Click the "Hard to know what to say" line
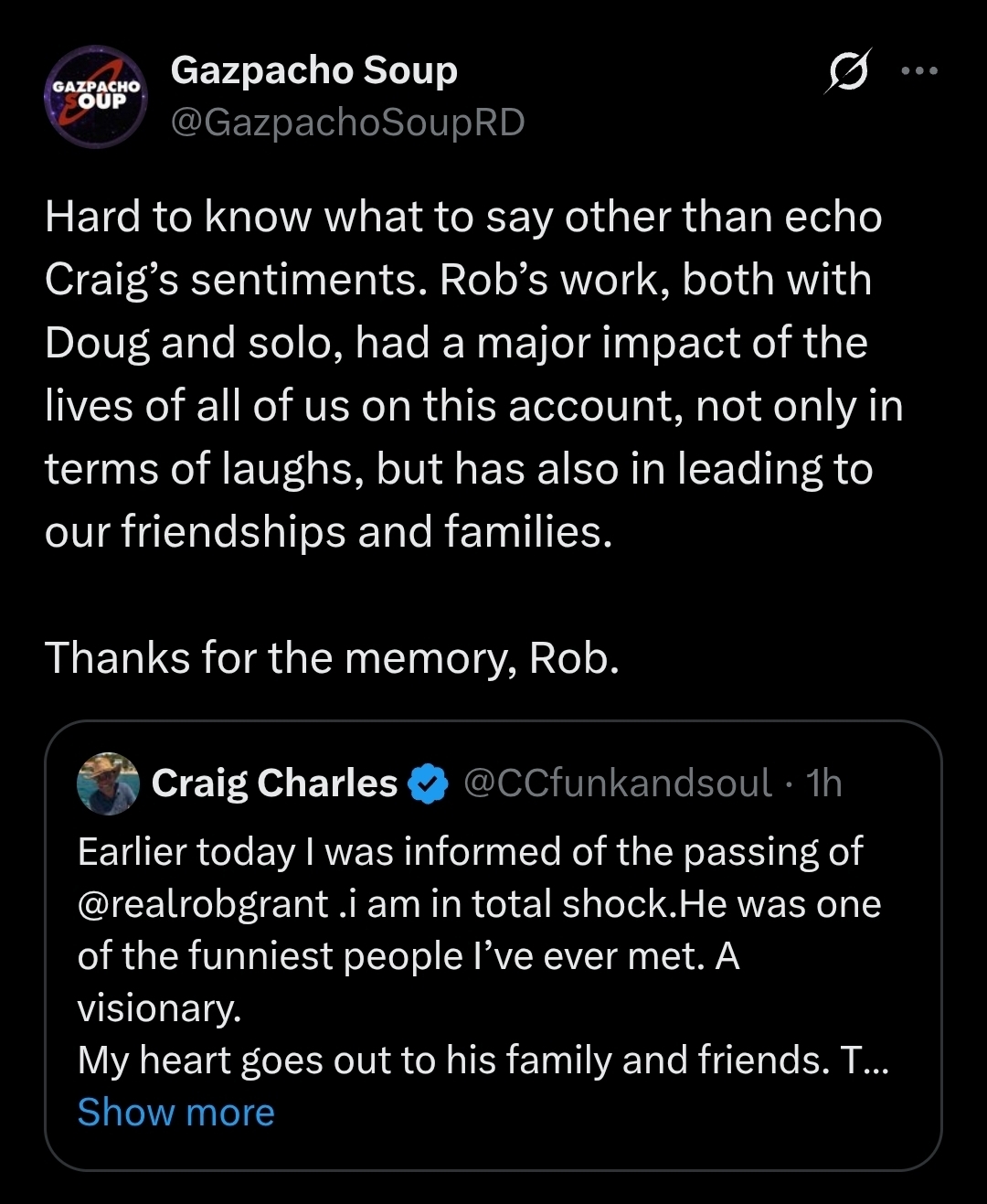987x1204 pixels. (462, 218)
